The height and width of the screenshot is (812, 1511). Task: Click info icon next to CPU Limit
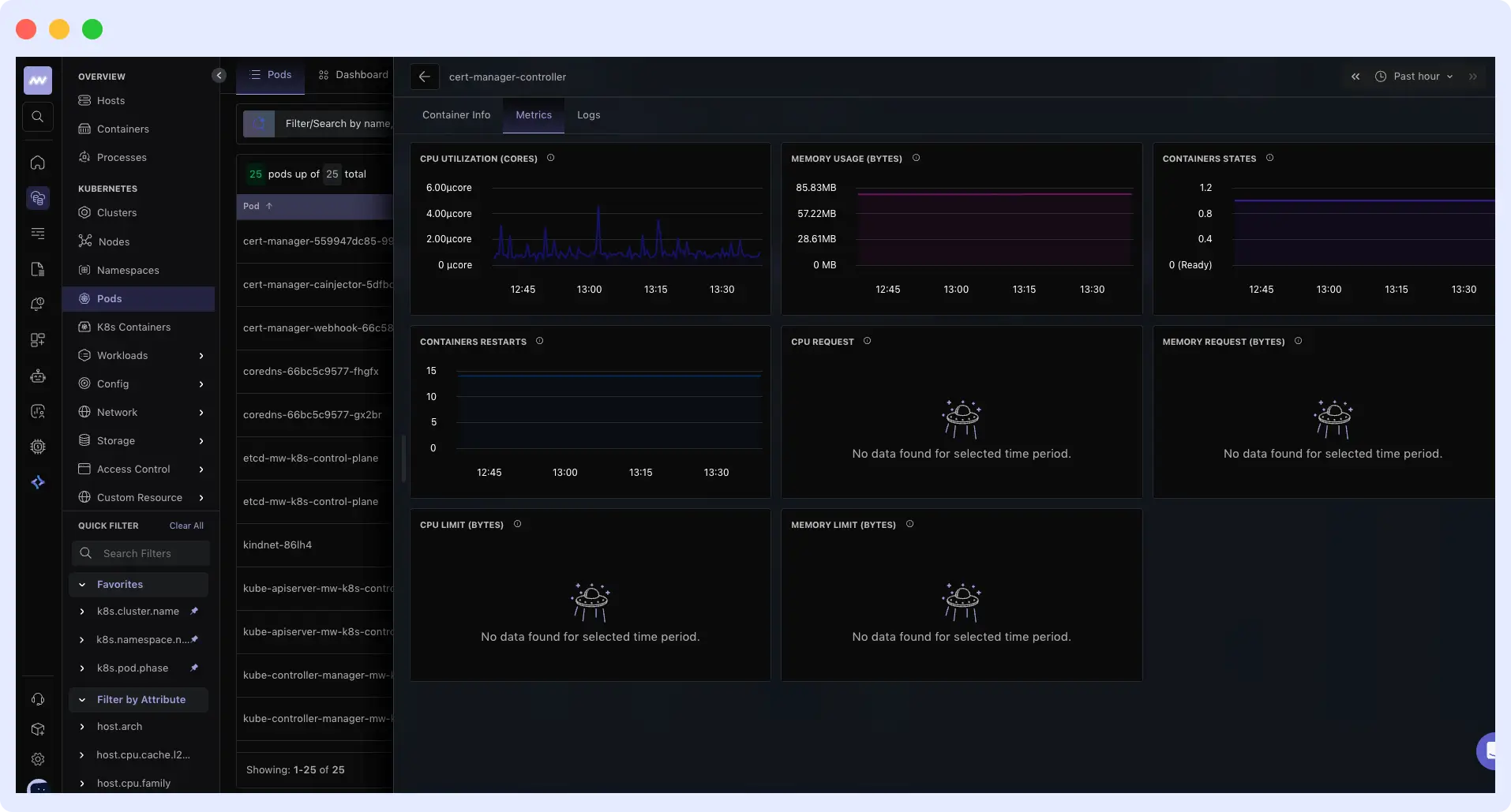[x=517, y=524]
